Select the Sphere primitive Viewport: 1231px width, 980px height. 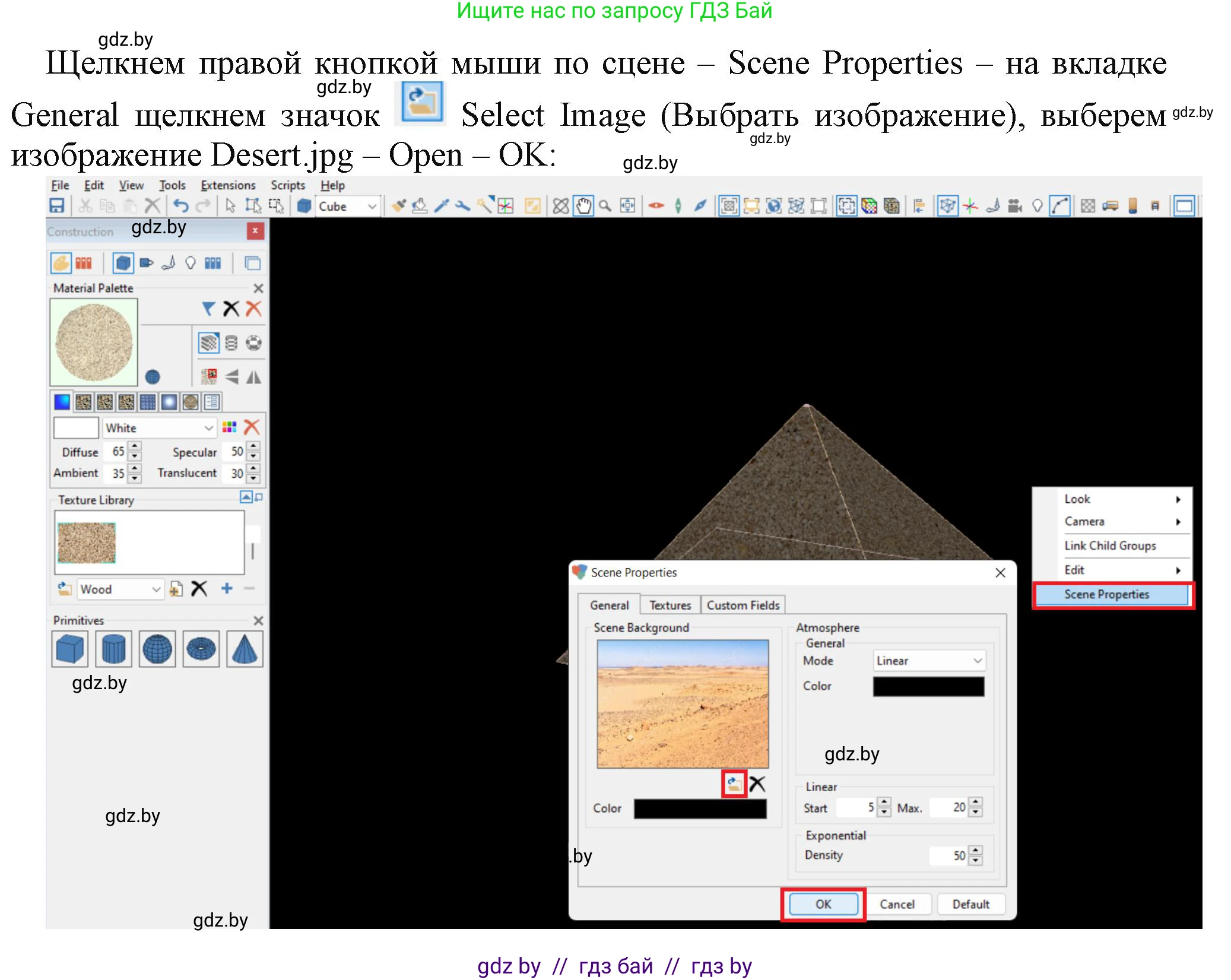pyautogui.click(x=157, y=649)
